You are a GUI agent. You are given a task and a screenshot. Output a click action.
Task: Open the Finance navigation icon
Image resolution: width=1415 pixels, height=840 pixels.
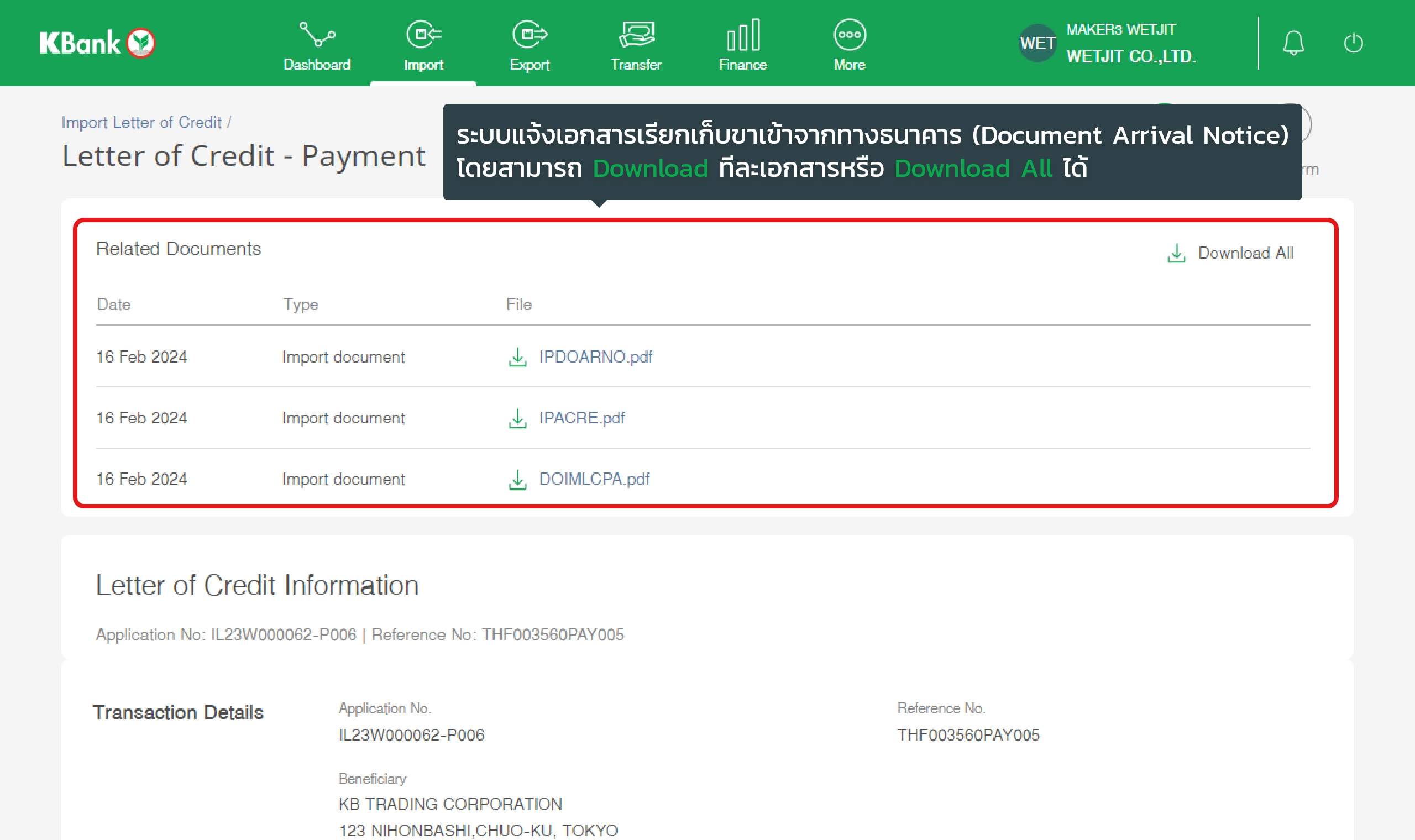(x=742, y=34)
